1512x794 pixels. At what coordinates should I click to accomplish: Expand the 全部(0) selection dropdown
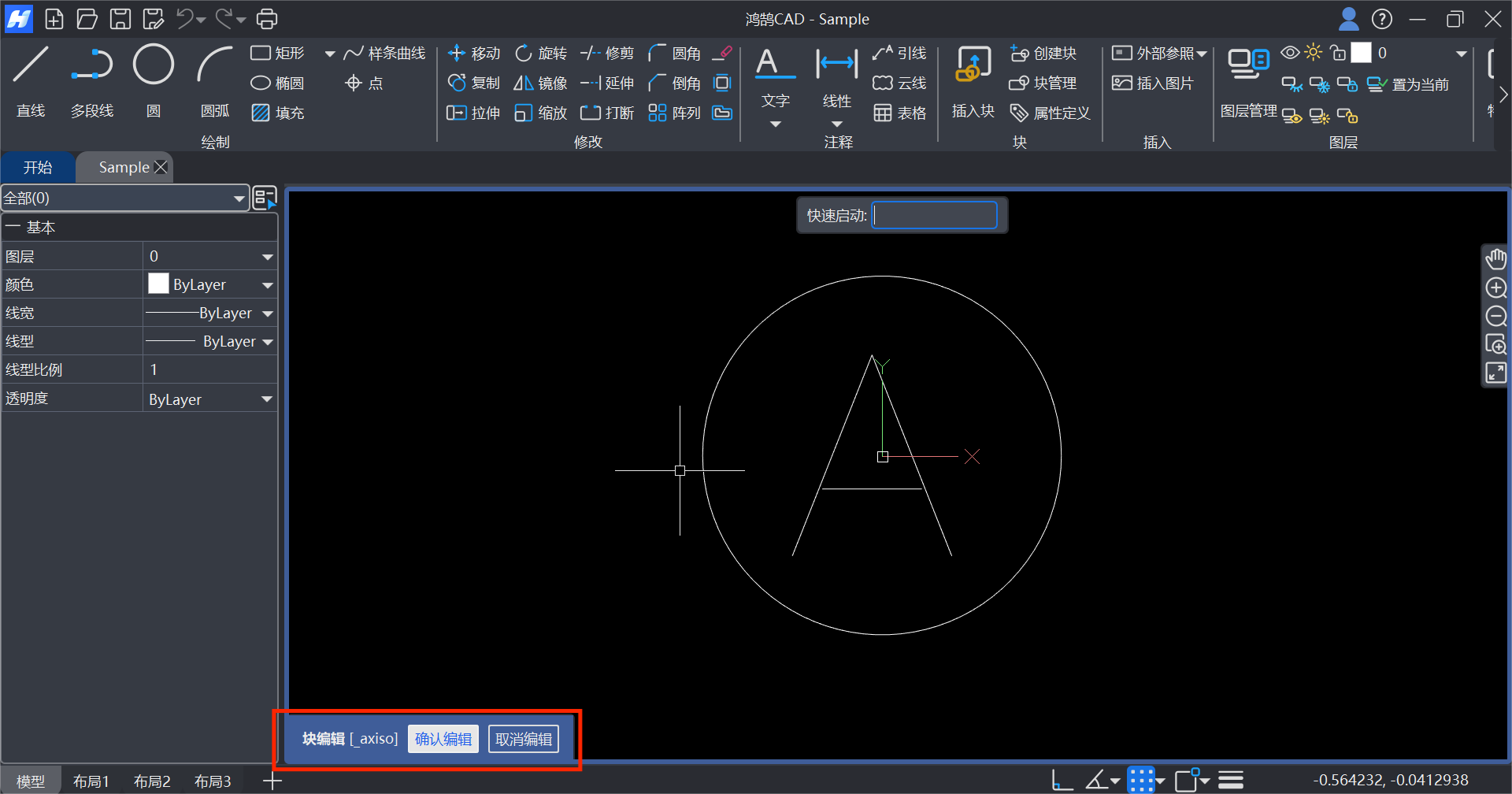tap(239, 198)
